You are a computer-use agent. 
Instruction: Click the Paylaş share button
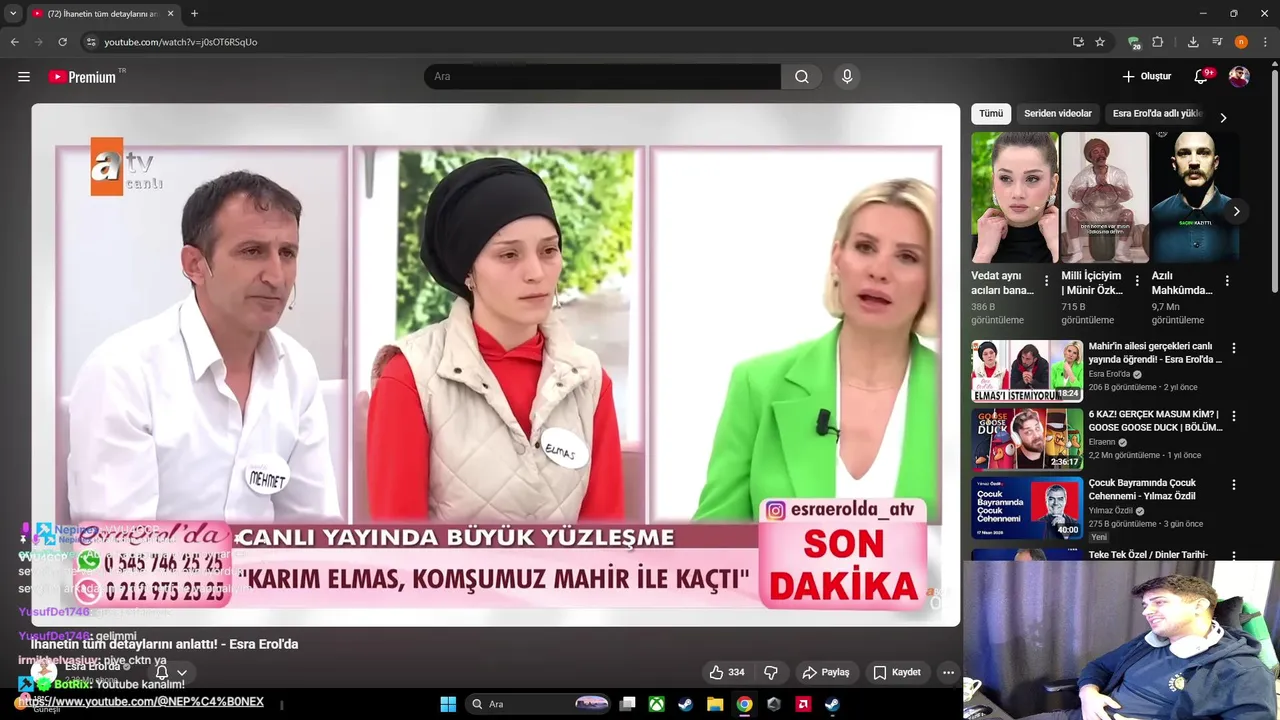pyautogui.click(x=826, y=673)
